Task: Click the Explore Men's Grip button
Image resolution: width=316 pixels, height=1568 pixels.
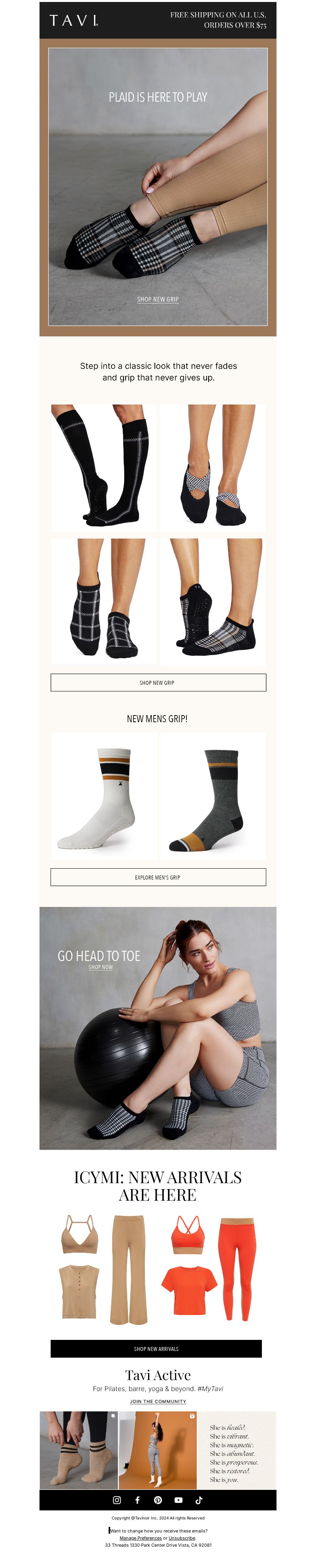Action: [158, 877]
